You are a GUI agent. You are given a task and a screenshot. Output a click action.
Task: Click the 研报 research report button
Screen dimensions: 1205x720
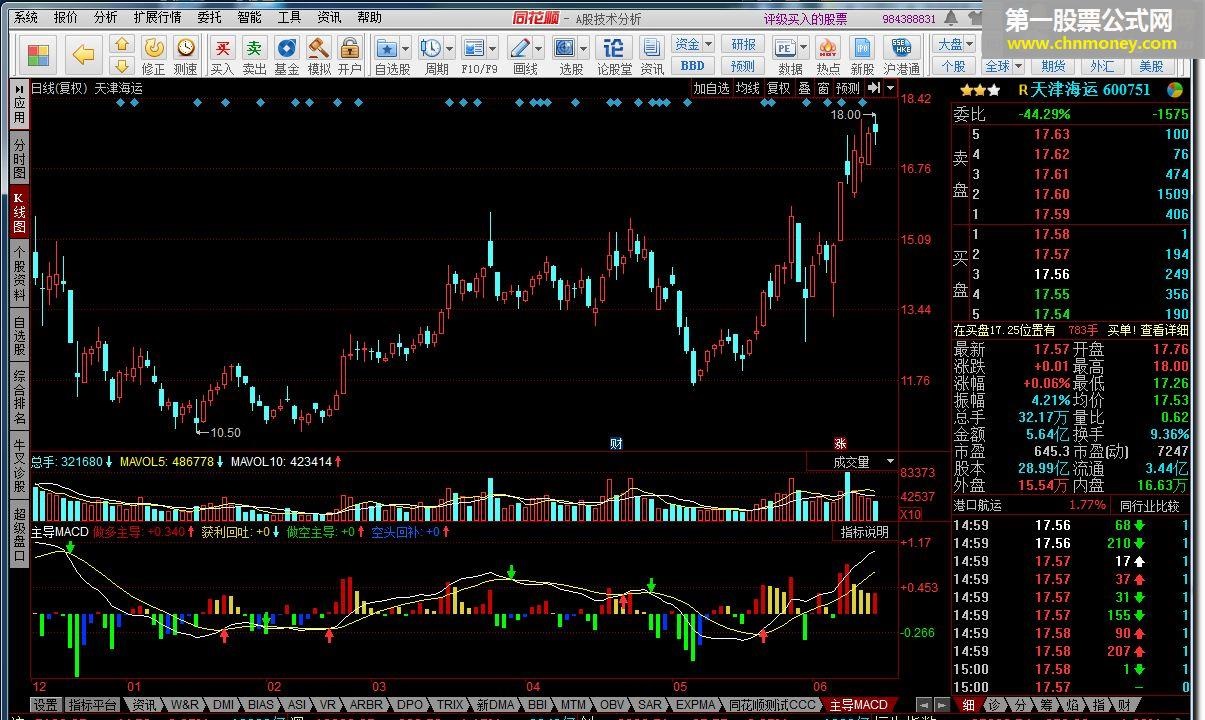743,44
